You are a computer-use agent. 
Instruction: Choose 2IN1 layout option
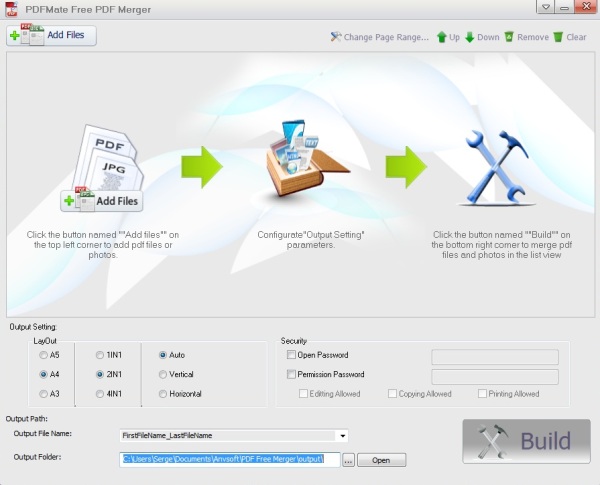[109, 374]
